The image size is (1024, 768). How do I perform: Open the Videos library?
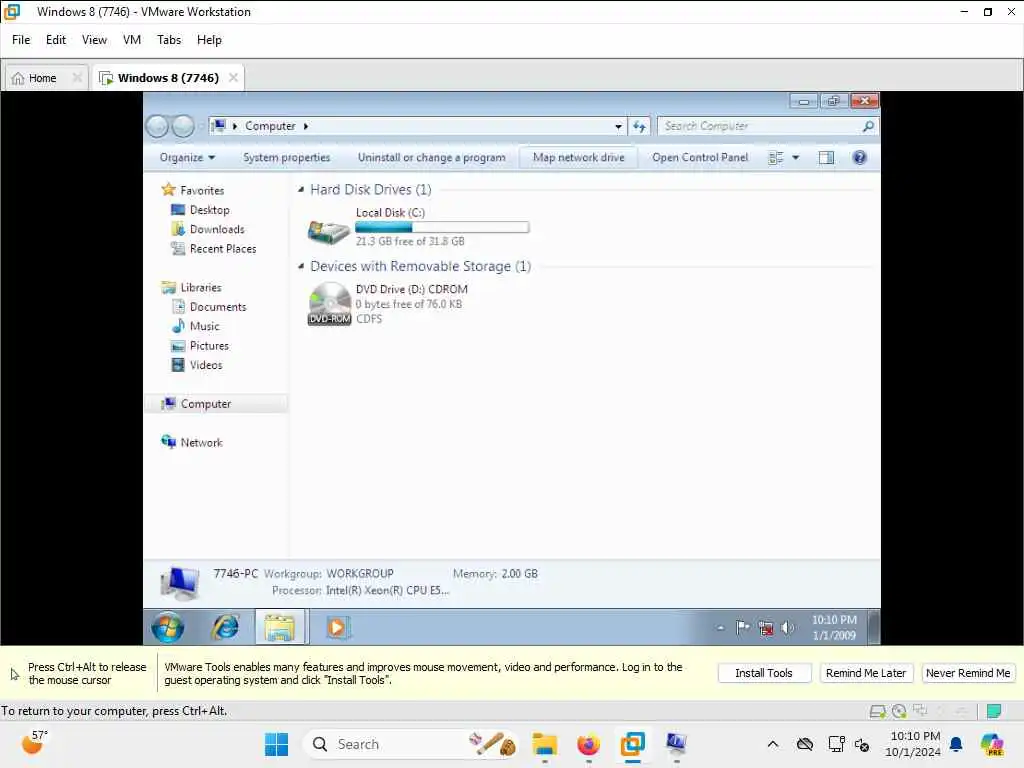tap(206, 365)
